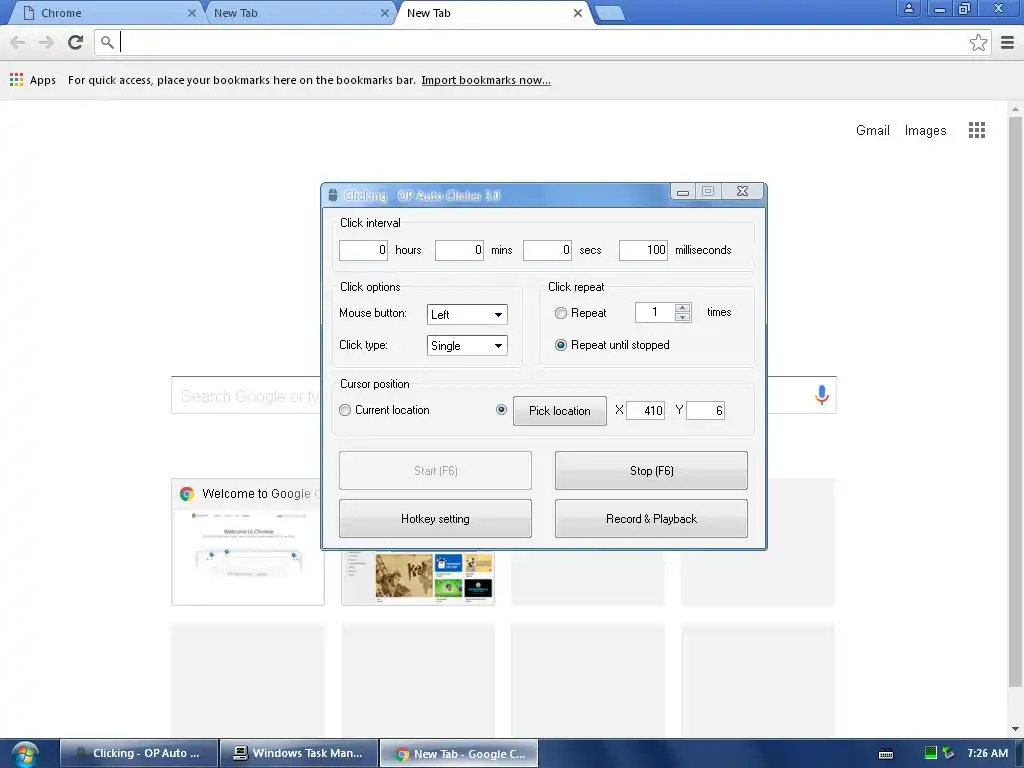
Task: Click the clock showing 7:26 AM
Action: 987,753
